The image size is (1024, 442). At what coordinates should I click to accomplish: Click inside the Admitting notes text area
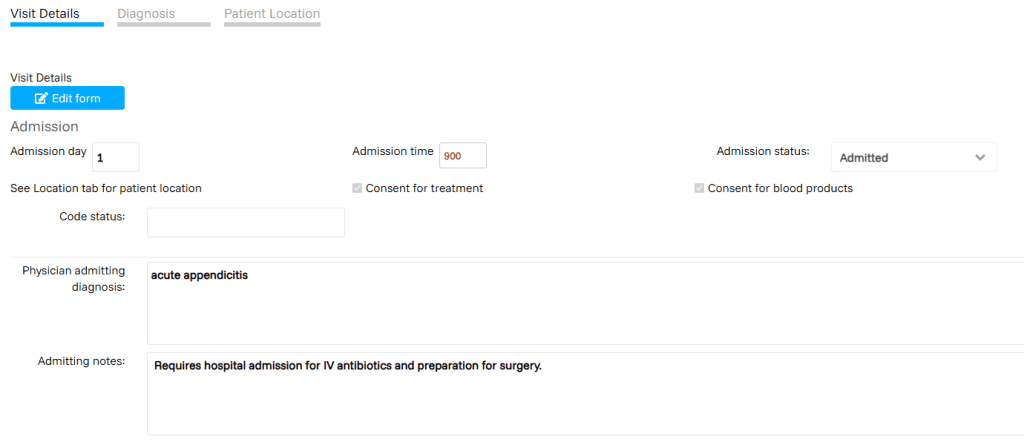point(584,393)
